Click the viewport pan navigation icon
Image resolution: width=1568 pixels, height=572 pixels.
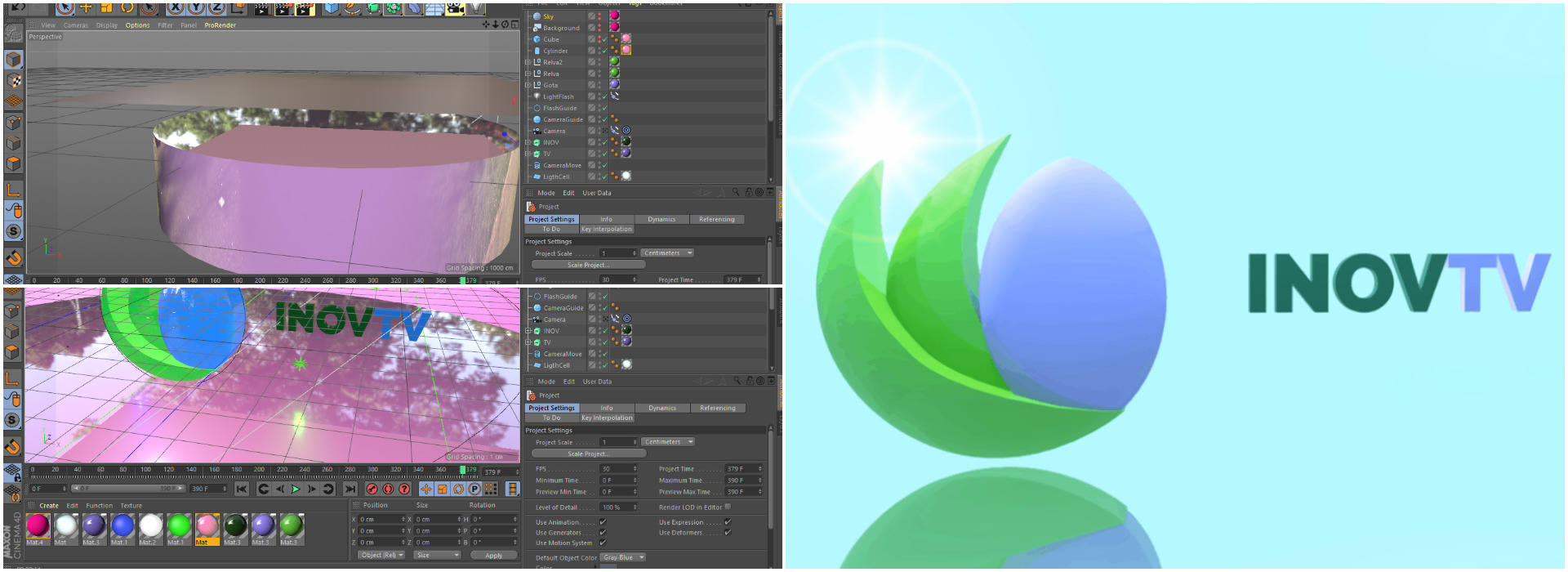[486, 25]
